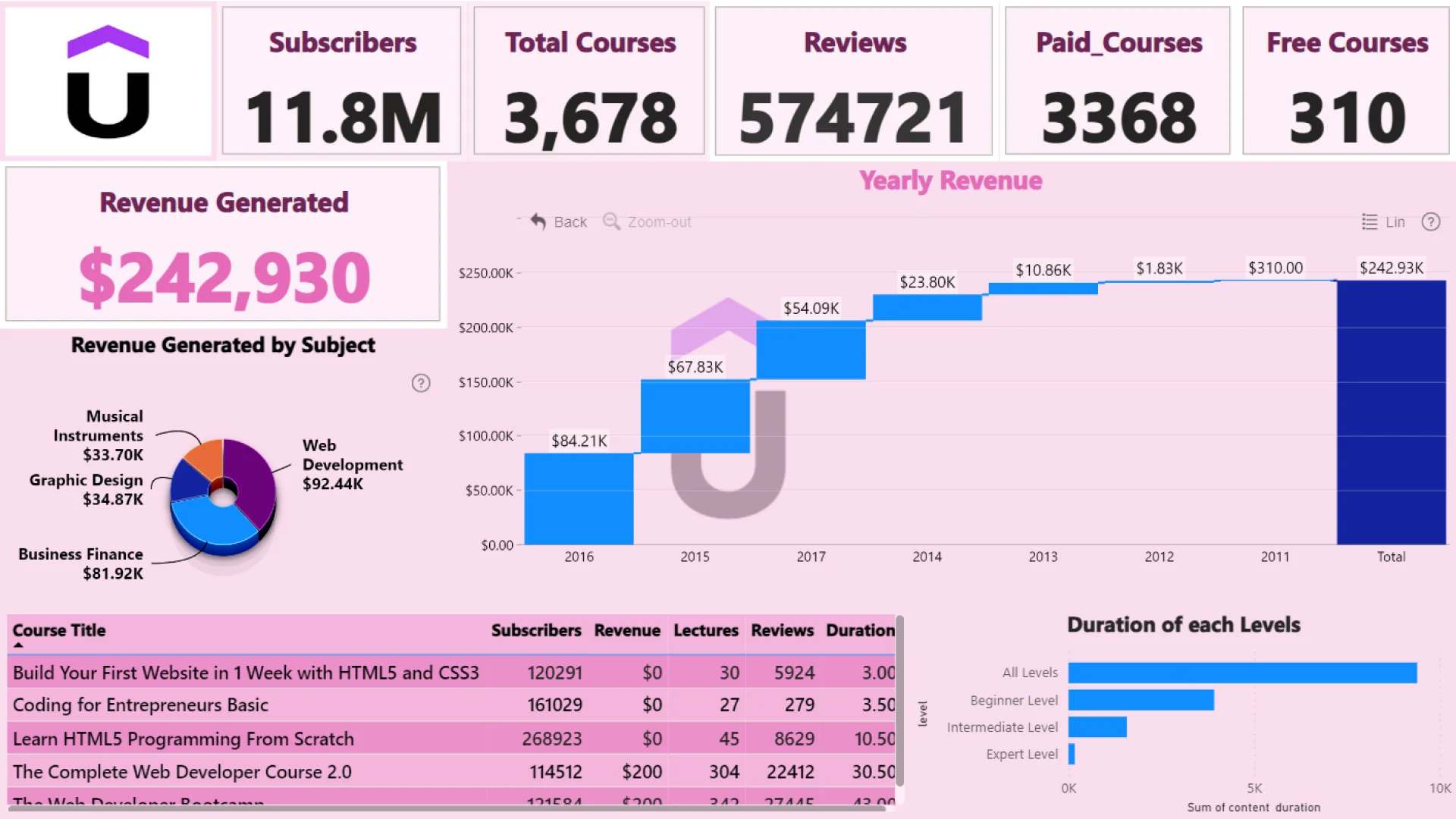
Task: Select the Subscribers 11.8M card
Action: (x=341, y=80)
